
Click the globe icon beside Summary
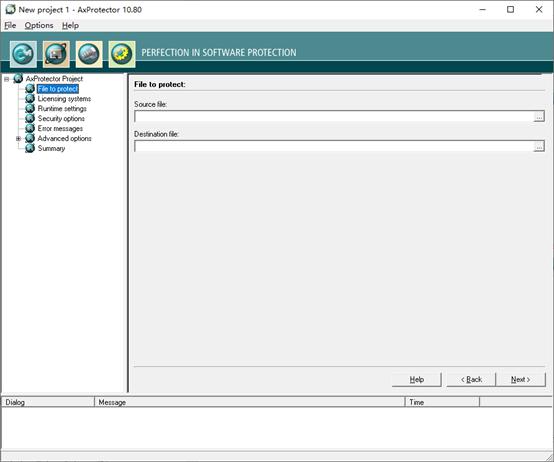coord(30,148)
